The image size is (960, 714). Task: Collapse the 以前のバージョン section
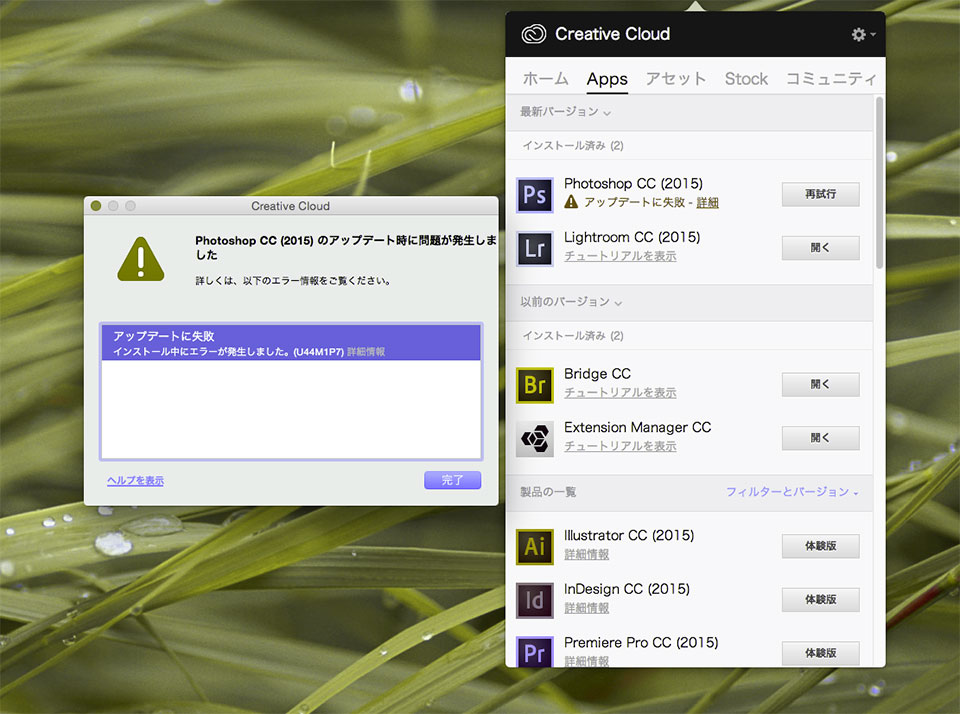(x=571, y=302)
